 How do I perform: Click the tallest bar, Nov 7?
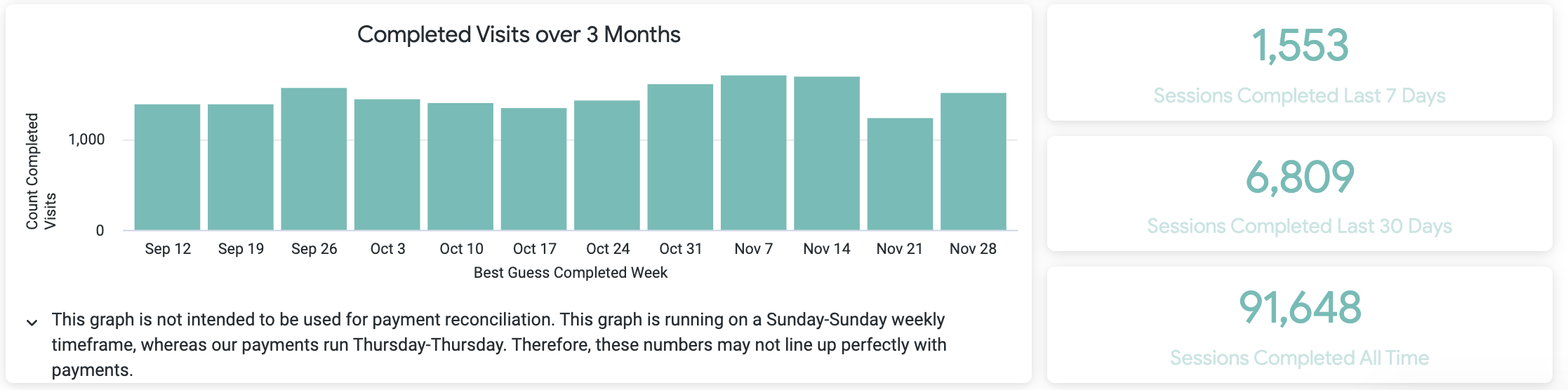tap(753, 153)
